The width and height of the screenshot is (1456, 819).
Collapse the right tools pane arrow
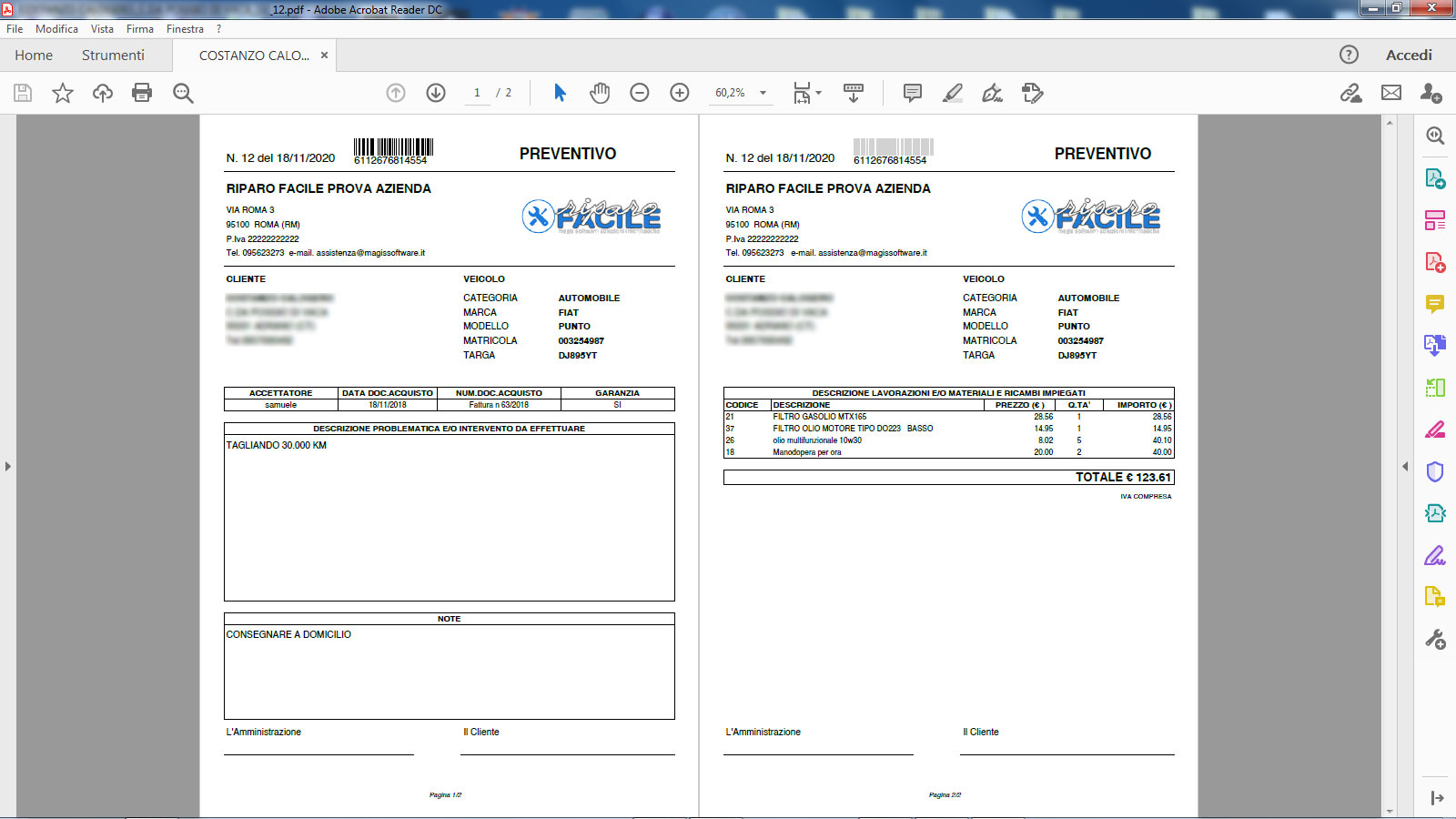(1405, 466)
